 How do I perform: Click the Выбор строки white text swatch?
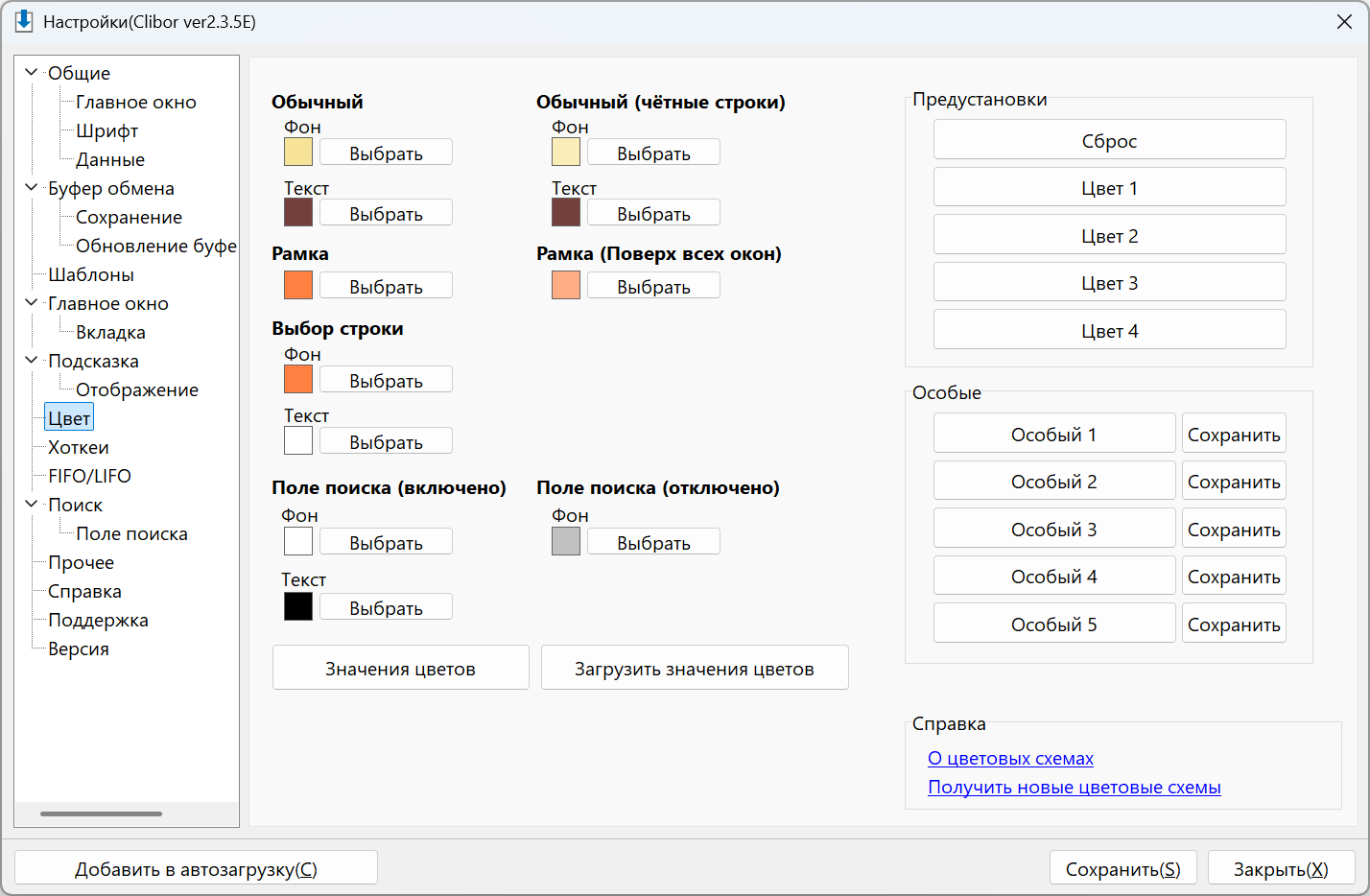(298, 440)
